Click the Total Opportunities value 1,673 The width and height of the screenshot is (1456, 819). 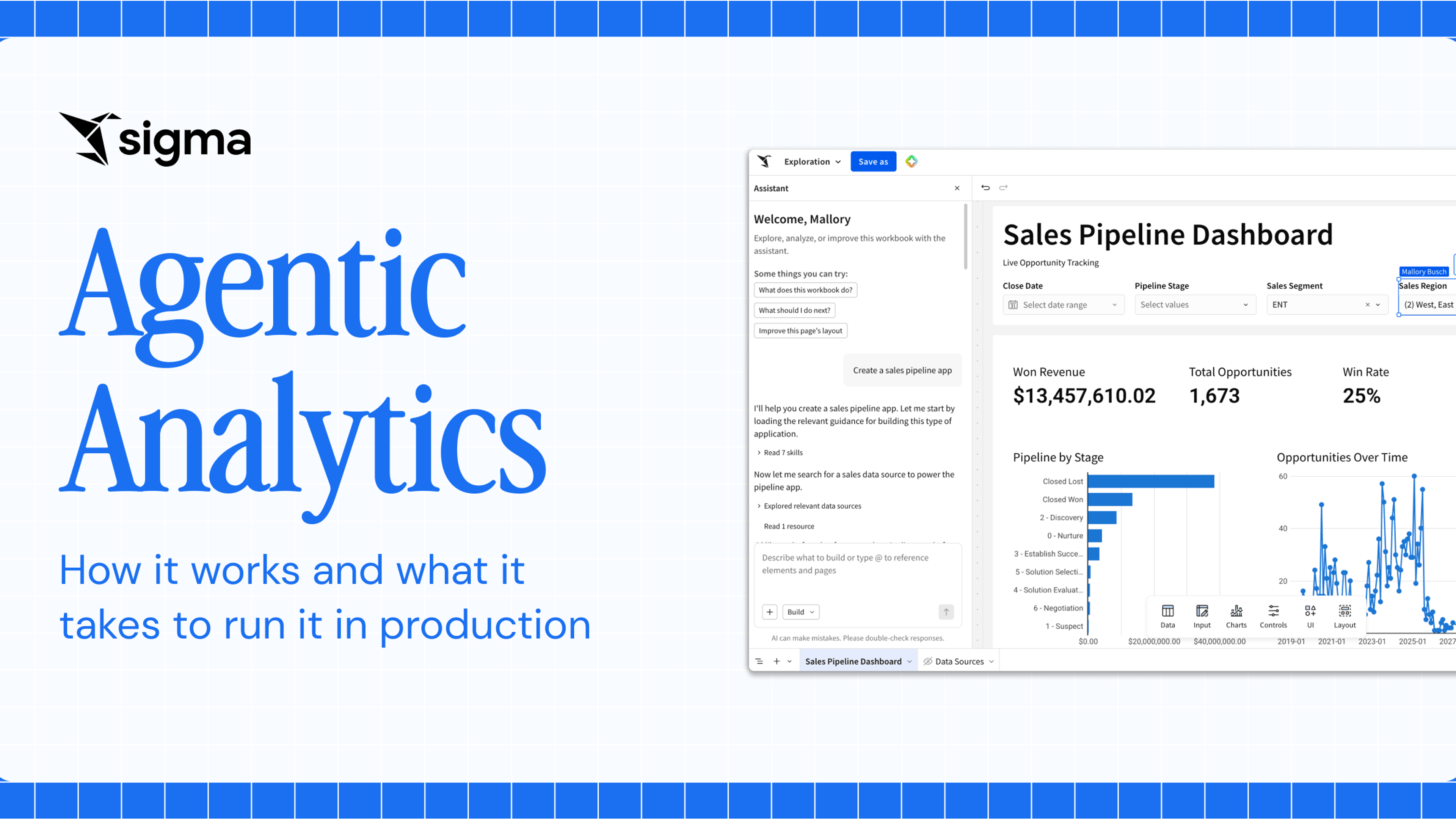pyautogui.click(x=1214, y=395)
